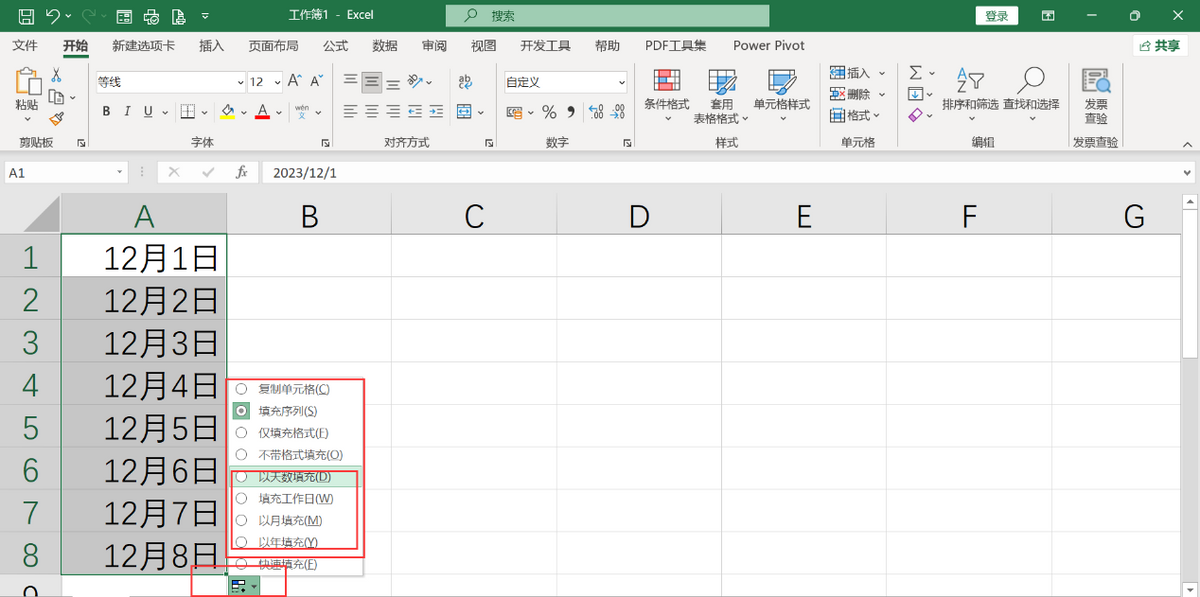Click the Undo arrow icon
This screenshot has width=1200, height=597.
54,16
